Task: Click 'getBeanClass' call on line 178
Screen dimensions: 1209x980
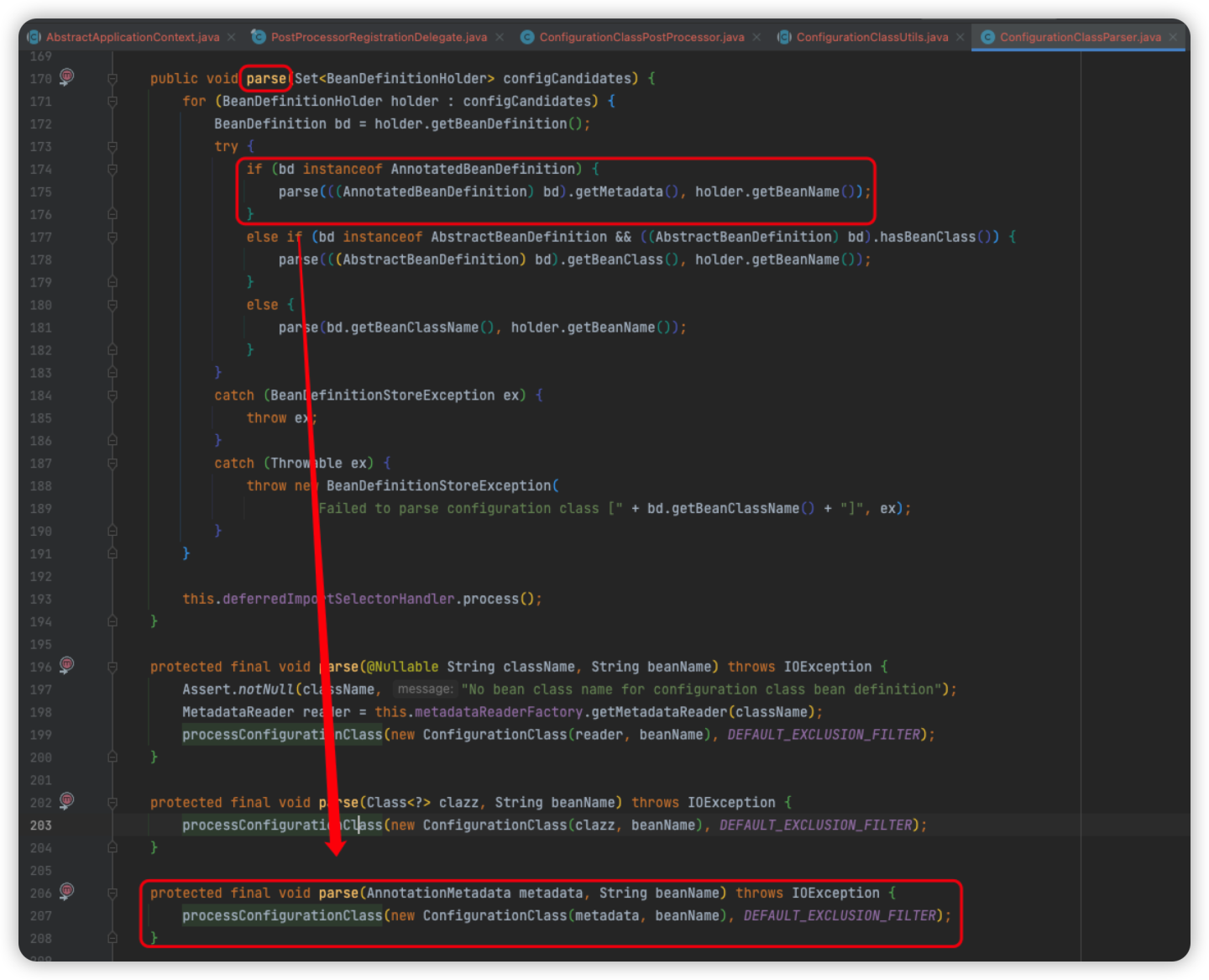Action: tap(615, 260)
